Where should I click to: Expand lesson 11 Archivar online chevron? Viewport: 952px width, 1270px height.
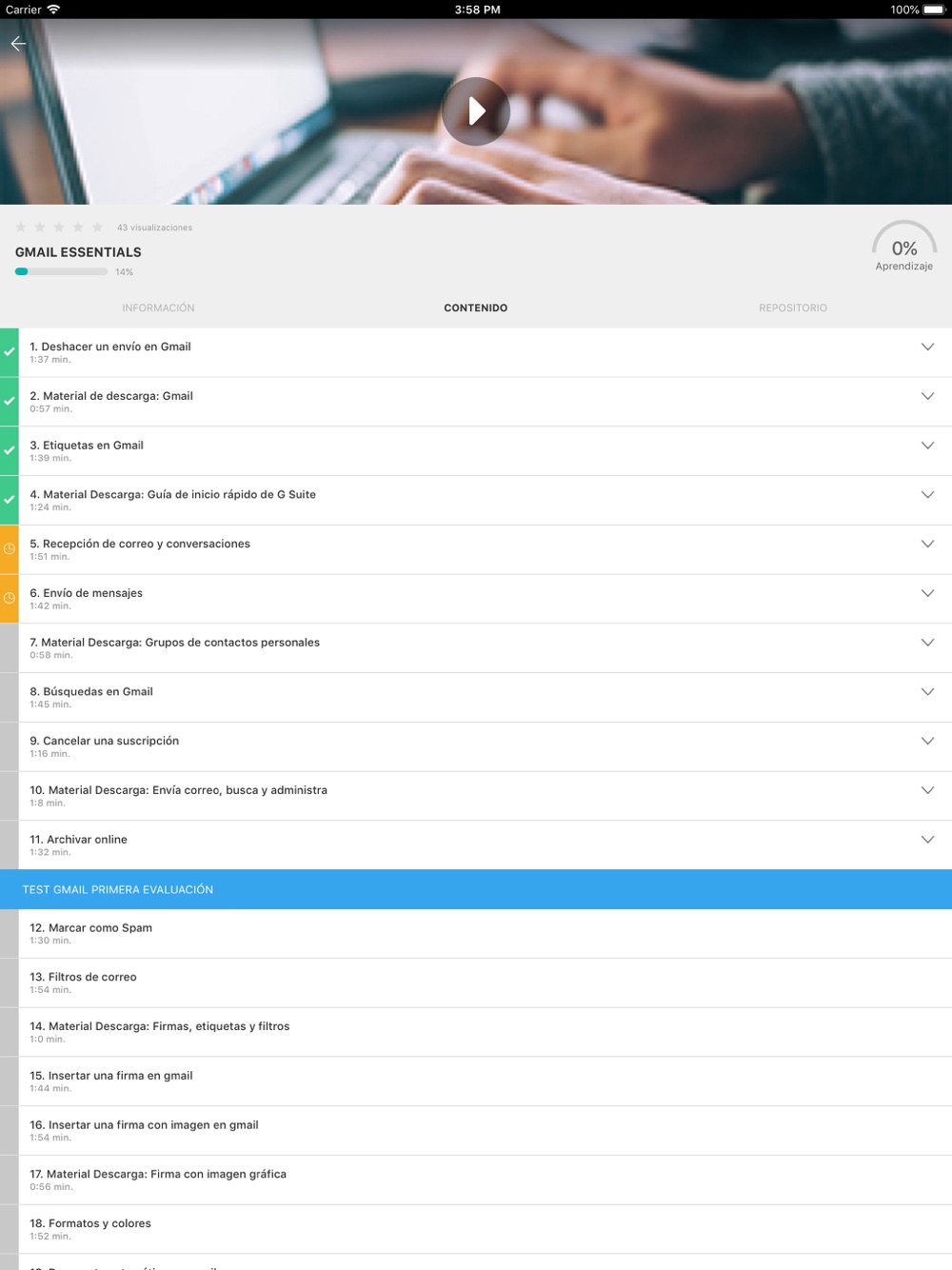[927, 840]
